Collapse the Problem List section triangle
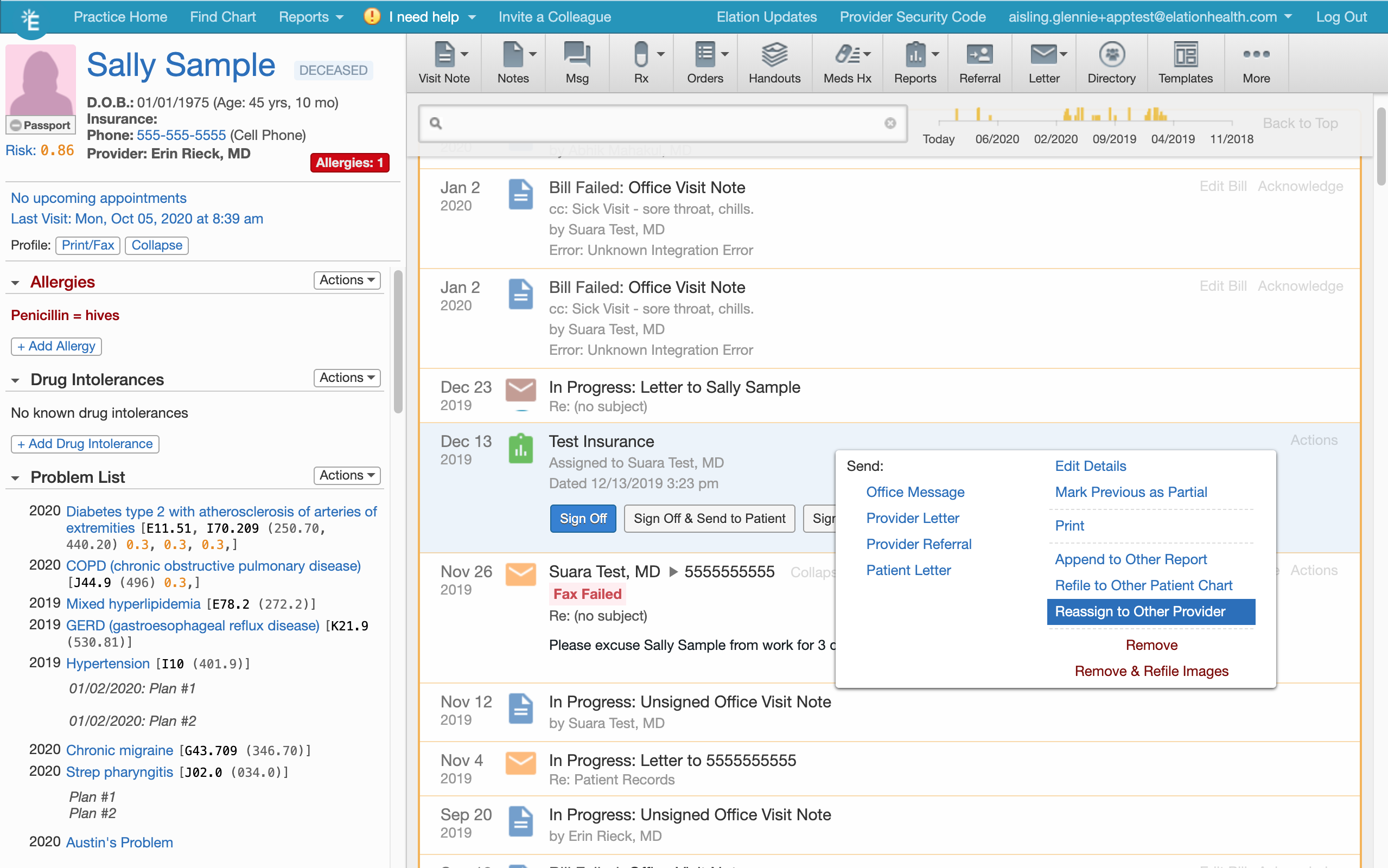This screenshot has height=868, width=1388. [16, 478]
